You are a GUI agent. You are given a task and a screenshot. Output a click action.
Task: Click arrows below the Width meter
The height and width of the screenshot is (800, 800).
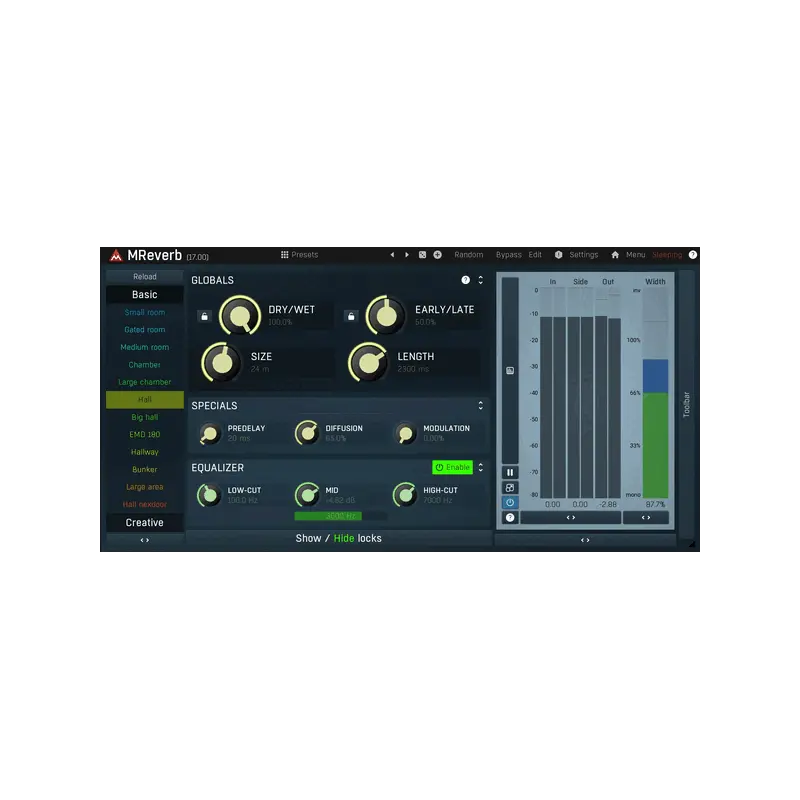click(646, 517)
